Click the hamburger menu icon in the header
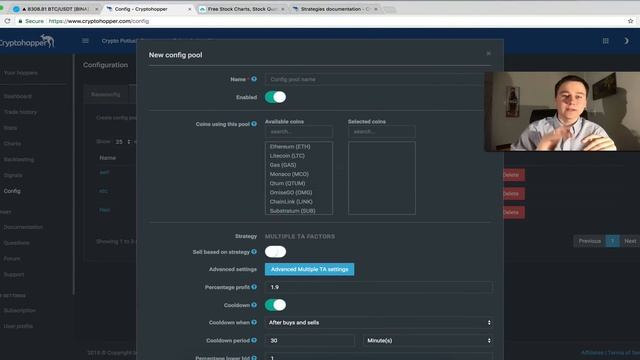The image size is (640, 360). coord(85,41)
